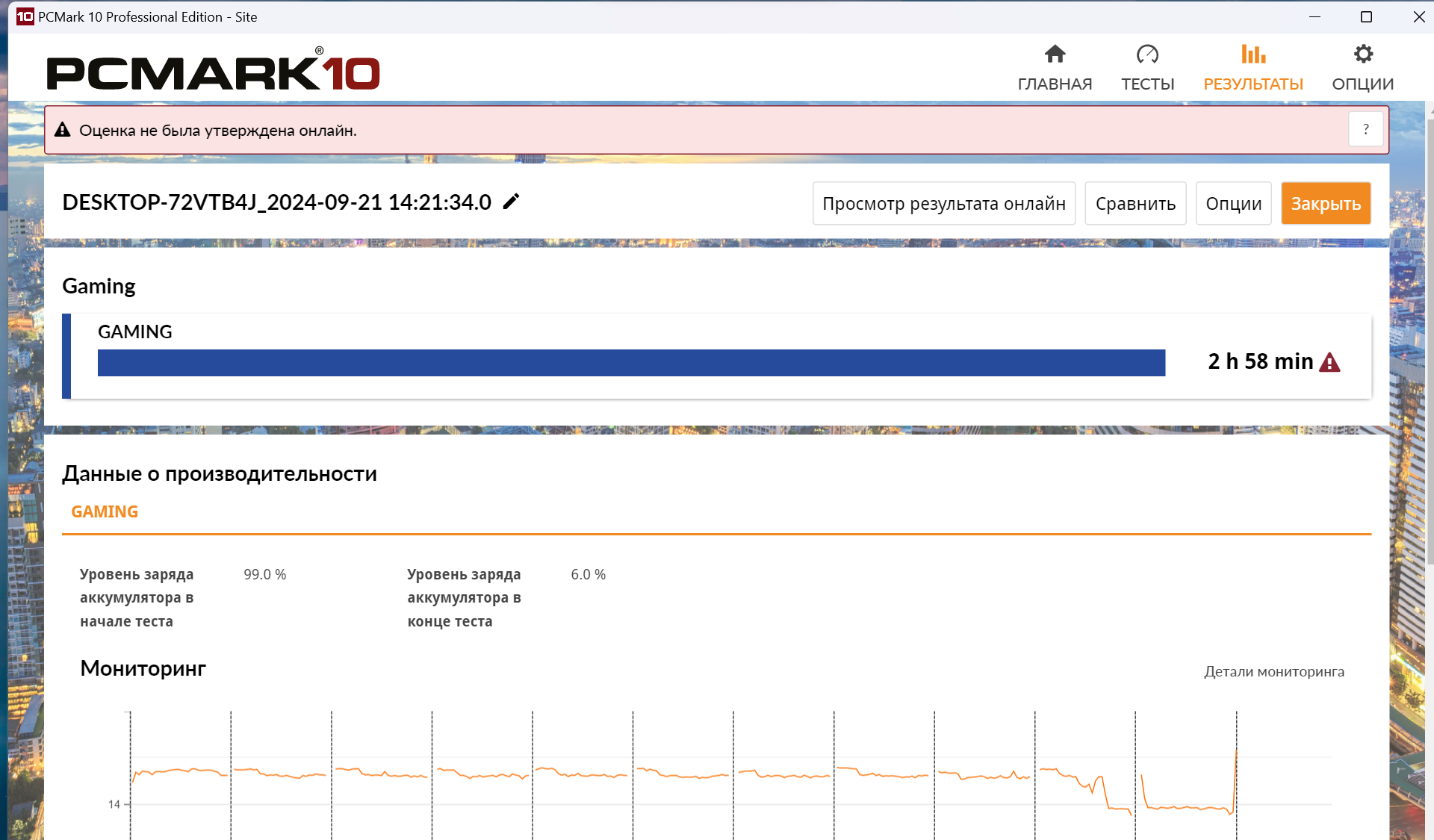This screenshot has height=840, width=1434.
Task: Click the Home house icon
Action: click(x=1055, y=55)
